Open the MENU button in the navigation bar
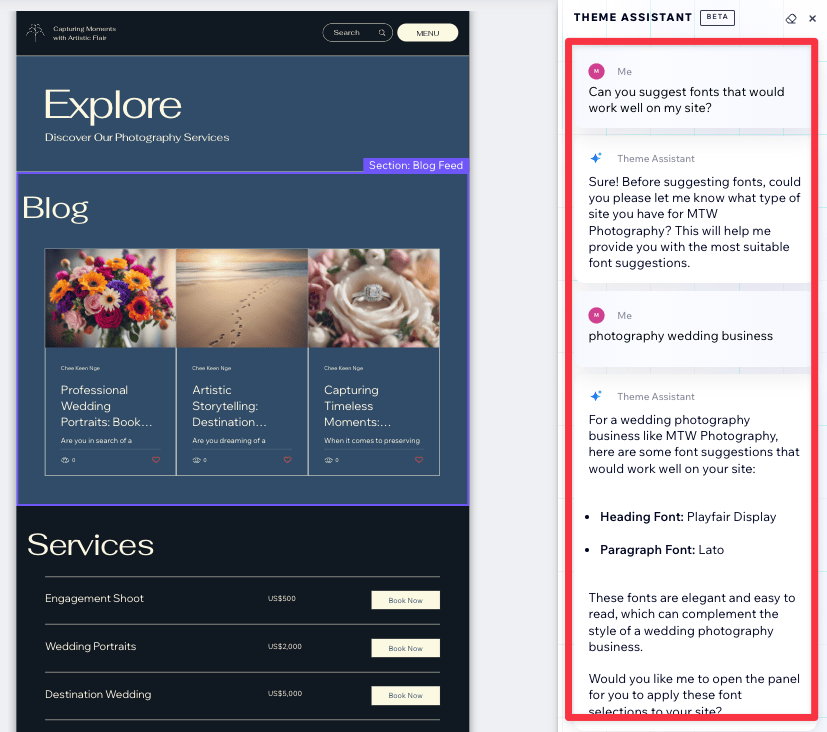This screenshot has width=827, height=732. 427,32
